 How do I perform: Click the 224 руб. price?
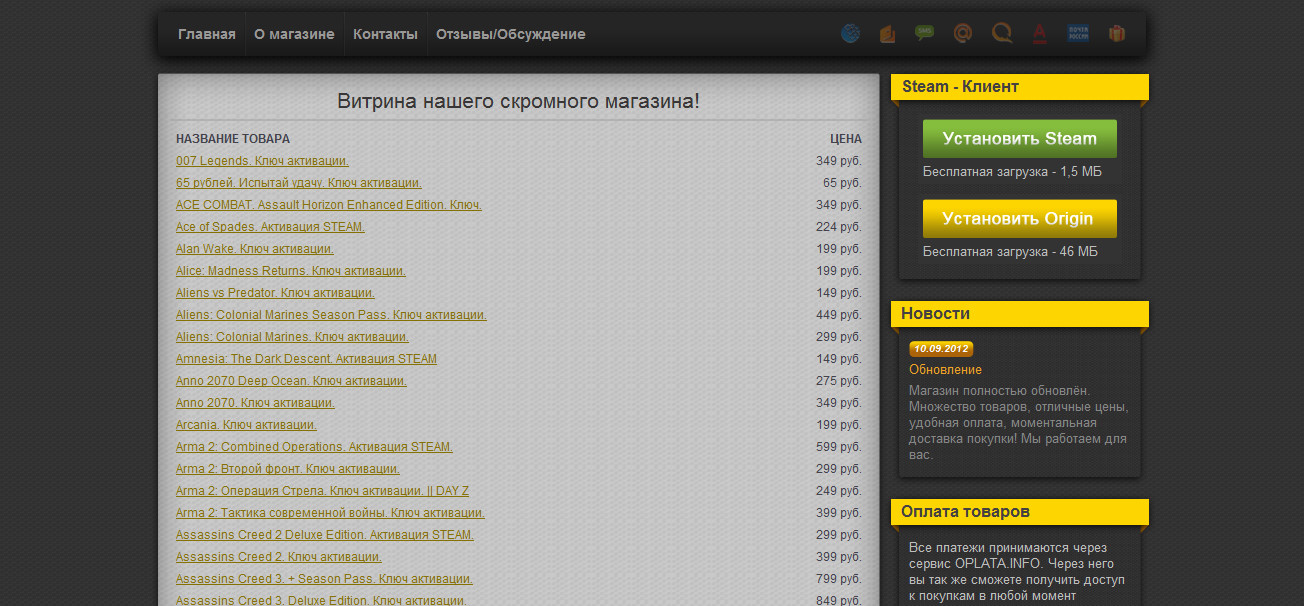(x=839, y=227)
